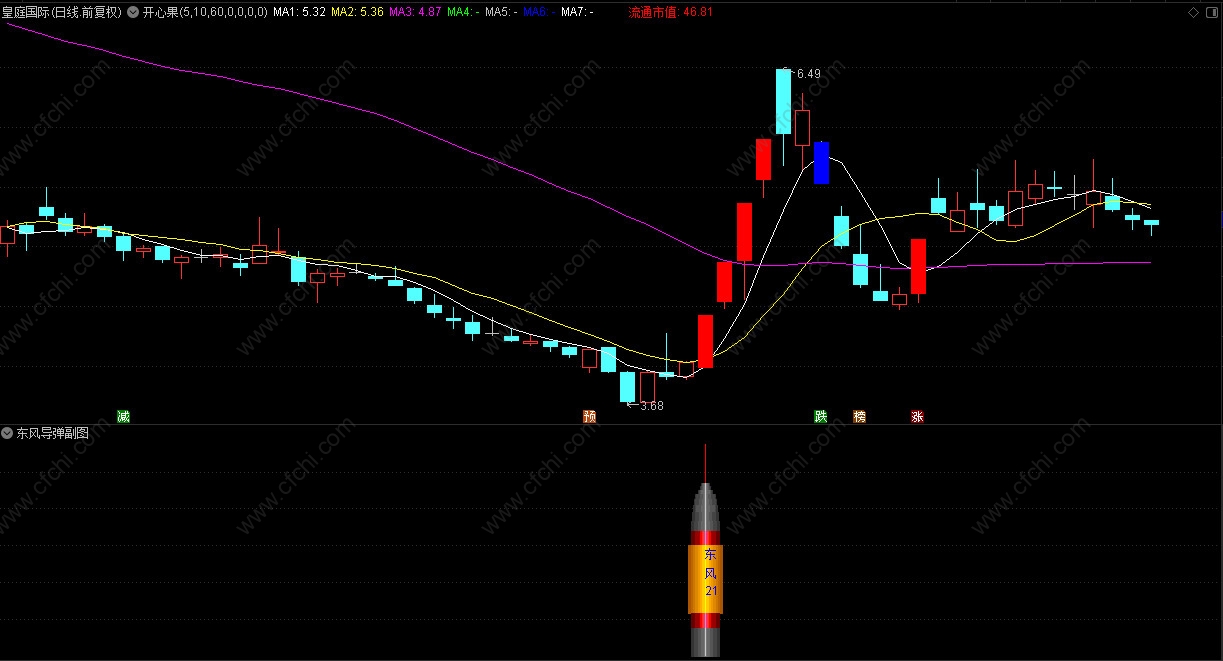The image size is (1223, 661).
Task: Click the 东风导弹副图 sub-chart title
Action: click(52, 433)
